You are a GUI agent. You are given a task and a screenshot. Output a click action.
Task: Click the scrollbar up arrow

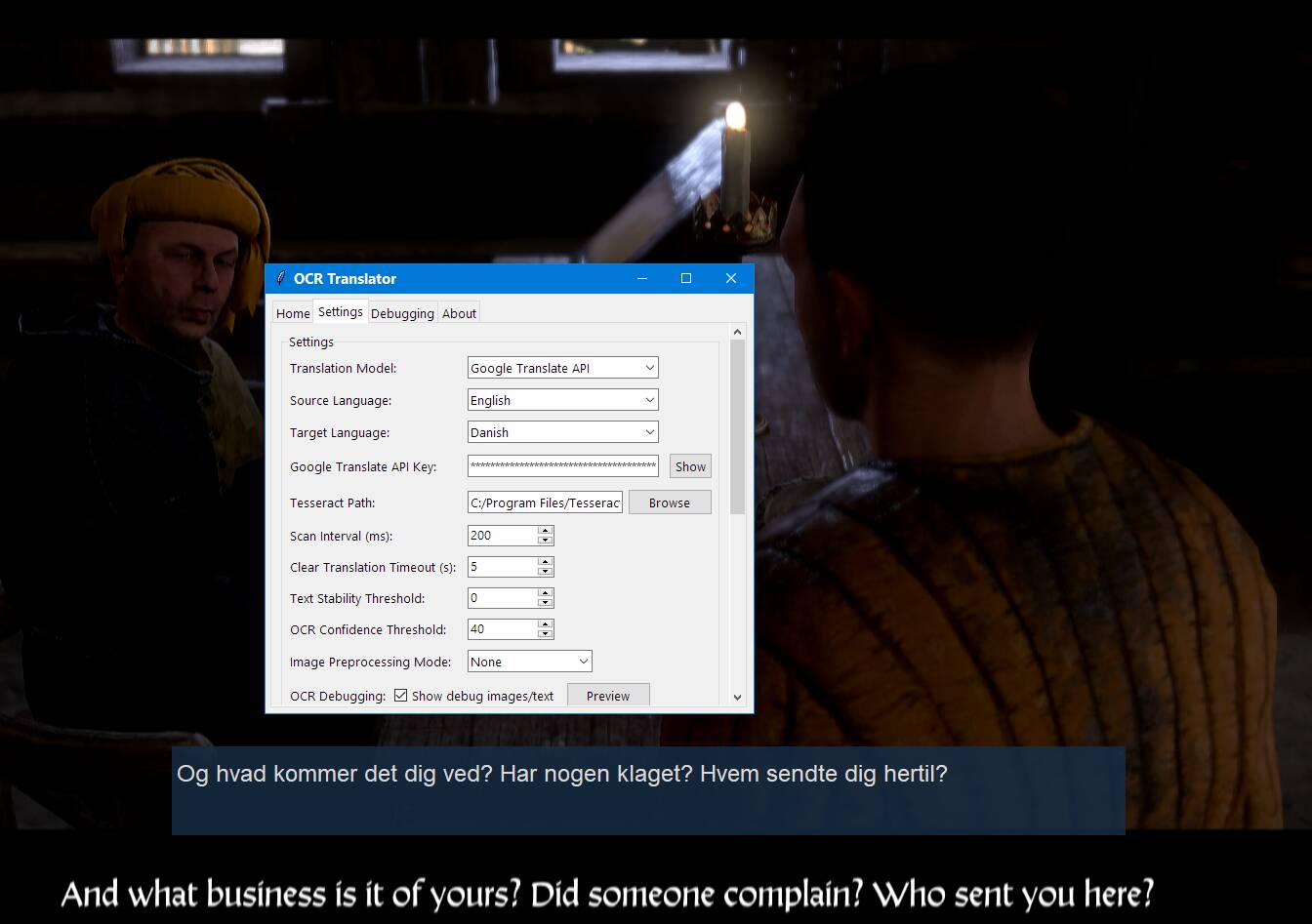pyautogui.click(x=737, y=332)
